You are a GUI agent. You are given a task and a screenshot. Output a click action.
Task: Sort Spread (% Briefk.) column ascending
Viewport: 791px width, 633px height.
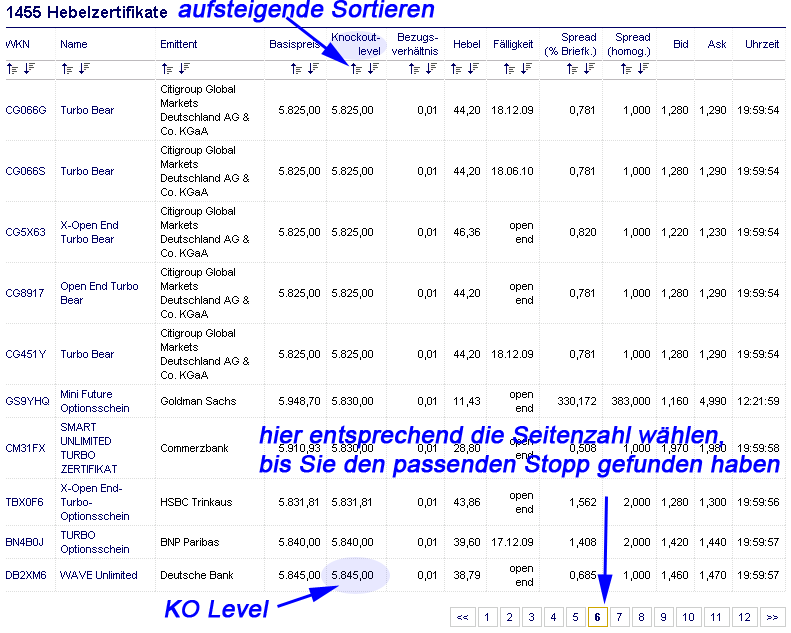point(573,68)
